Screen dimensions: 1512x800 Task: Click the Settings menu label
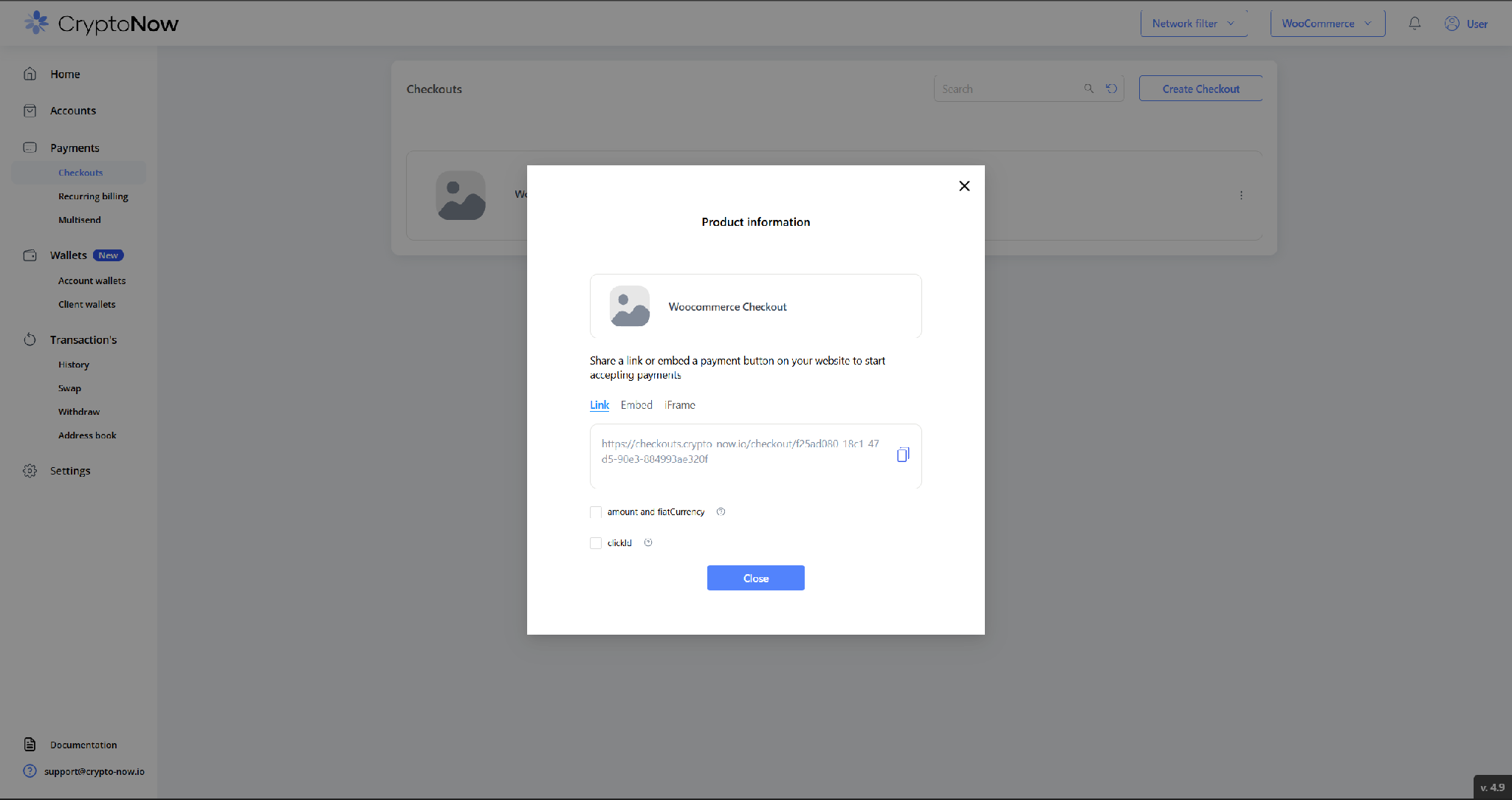[70, 471]
